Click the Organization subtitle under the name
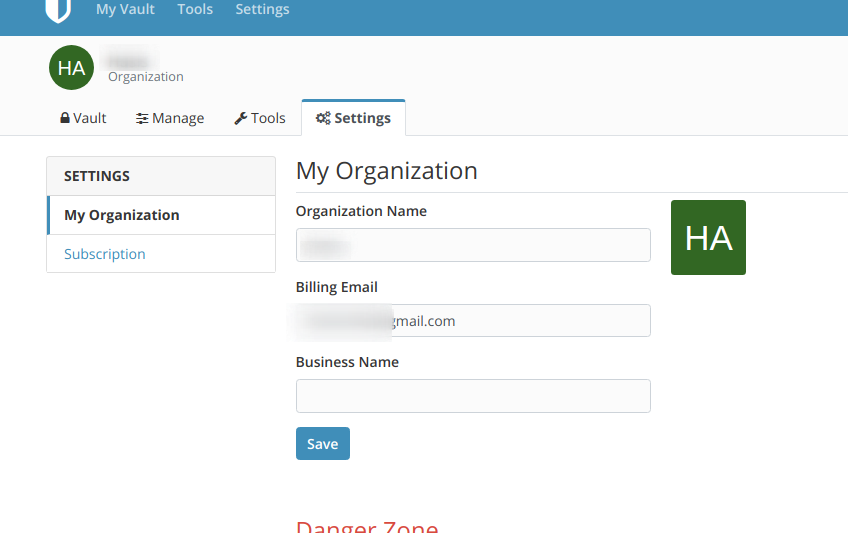Screen dimensions: 848x533 pos(146,77)
